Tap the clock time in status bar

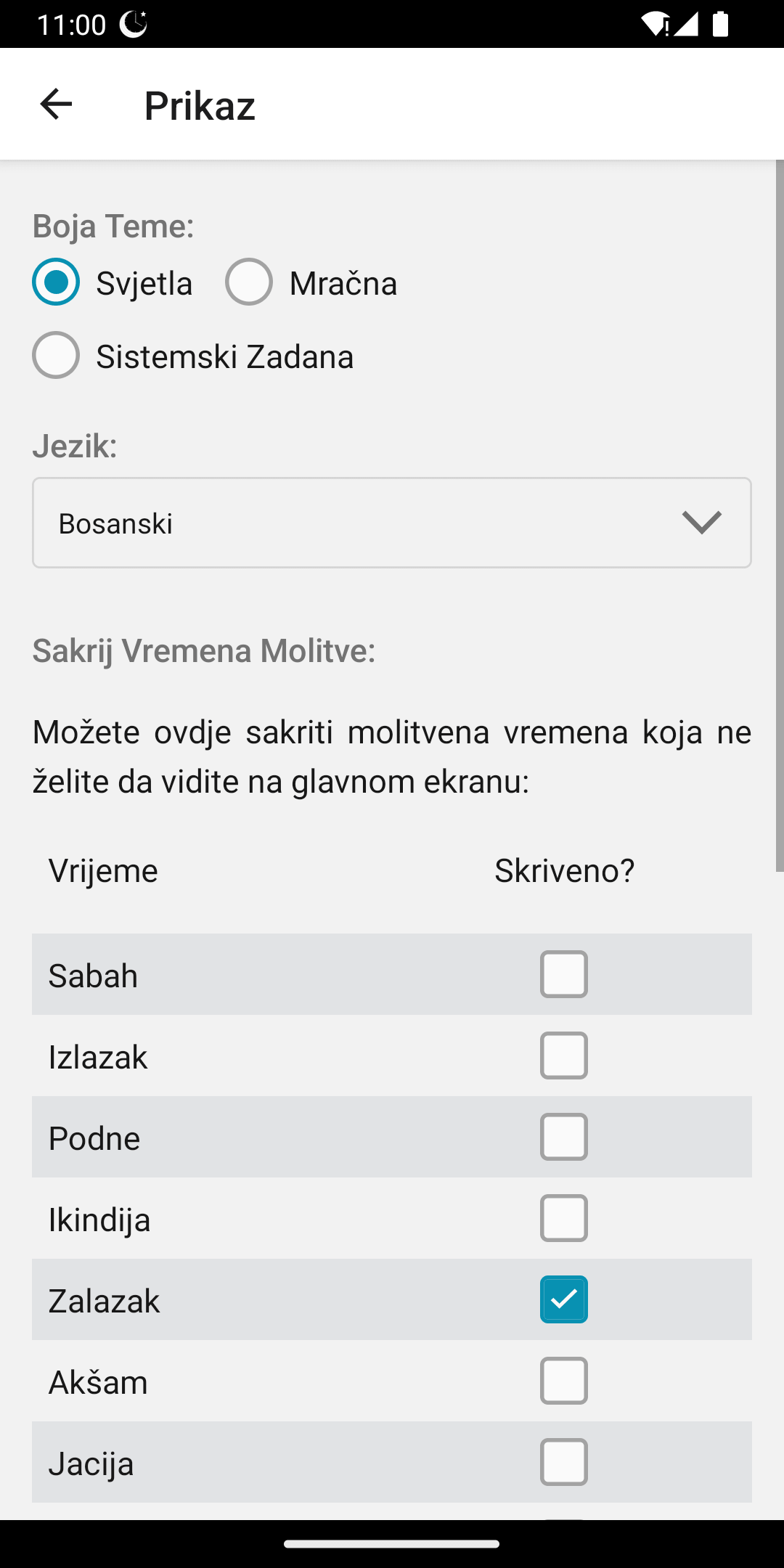(x=71, y=25)
